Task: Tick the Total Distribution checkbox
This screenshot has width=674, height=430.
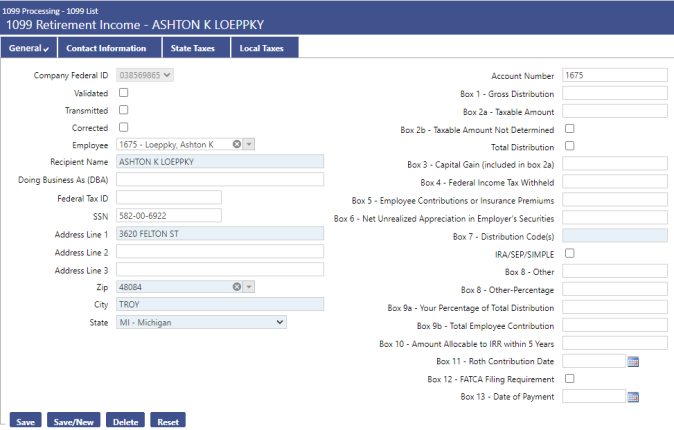Action: click(x=569, y=146)
